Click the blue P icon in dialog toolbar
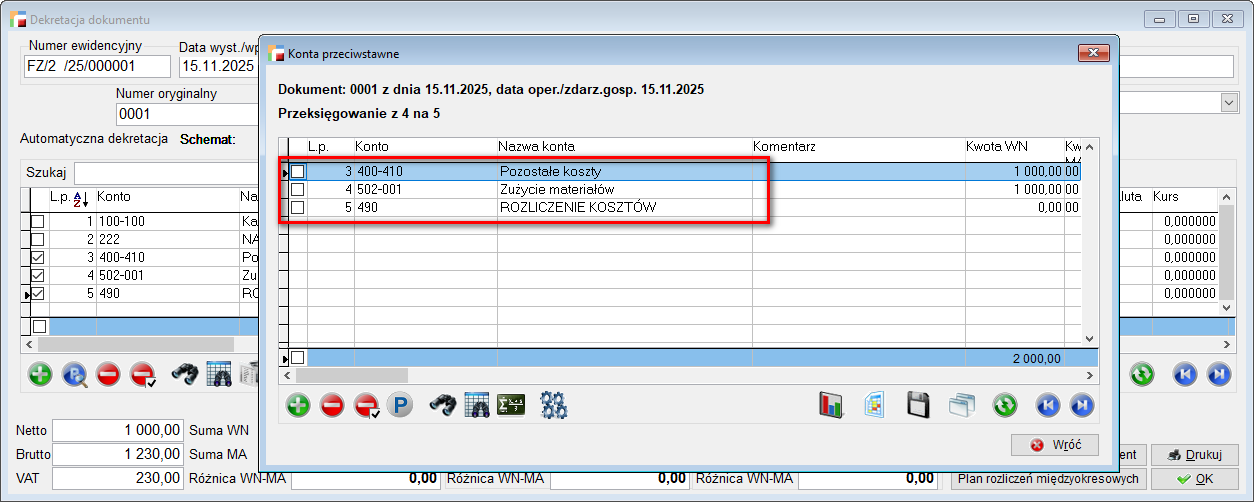This screenshot has width=1254, height=502. point(400,405)
